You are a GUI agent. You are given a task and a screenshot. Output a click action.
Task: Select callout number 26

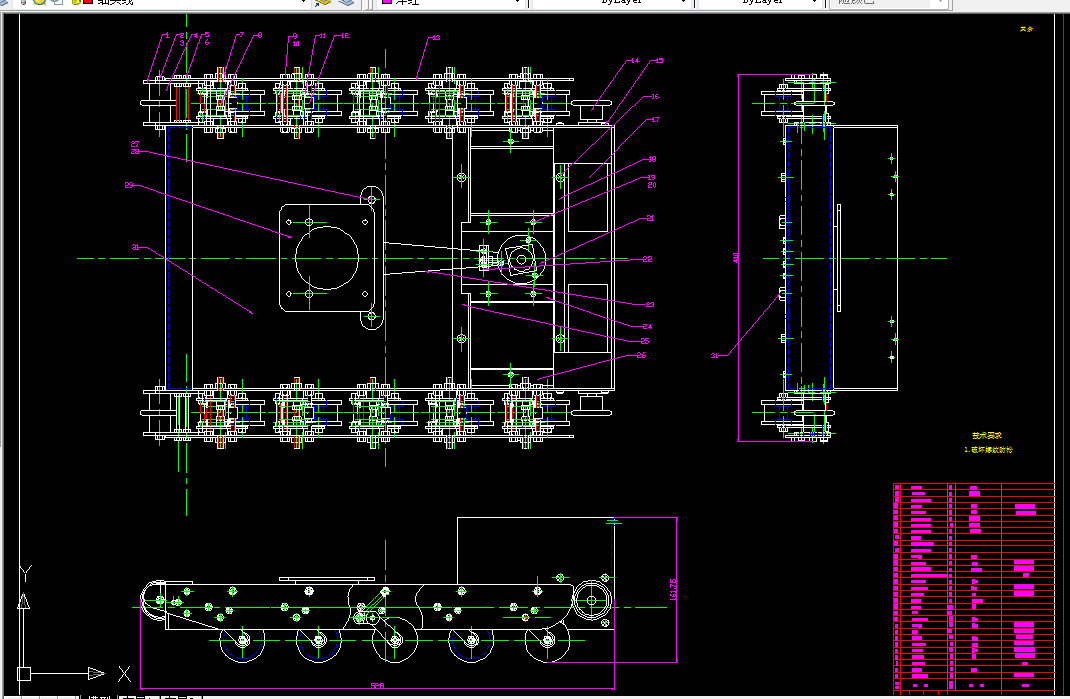641,355
